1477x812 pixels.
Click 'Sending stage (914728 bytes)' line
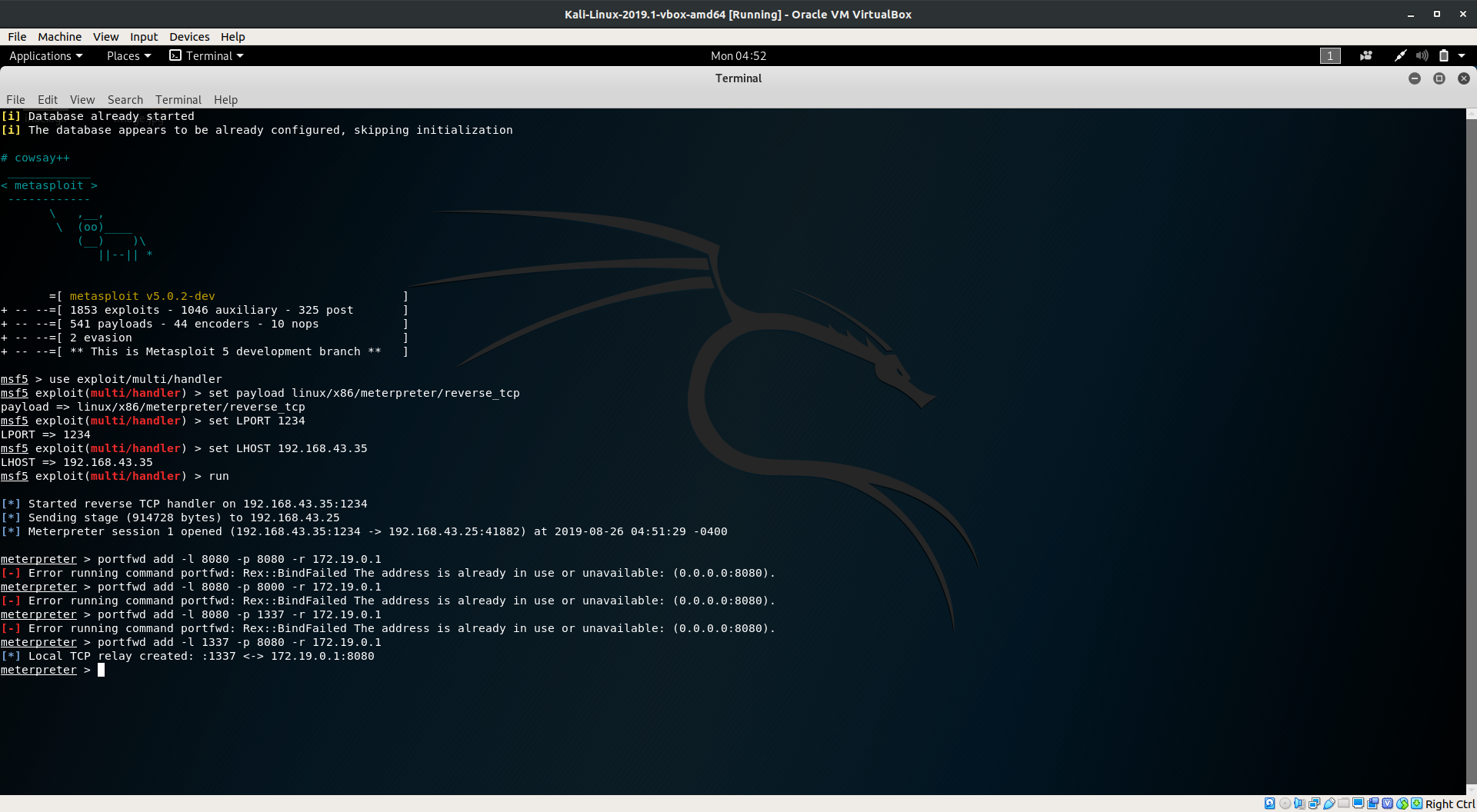(x=170, y=517)
